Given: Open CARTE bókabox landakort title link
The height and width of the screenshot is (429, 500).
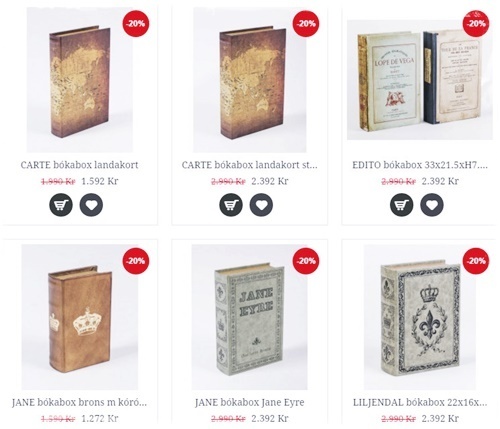Looking at the screenshot, I should point(79,165).
